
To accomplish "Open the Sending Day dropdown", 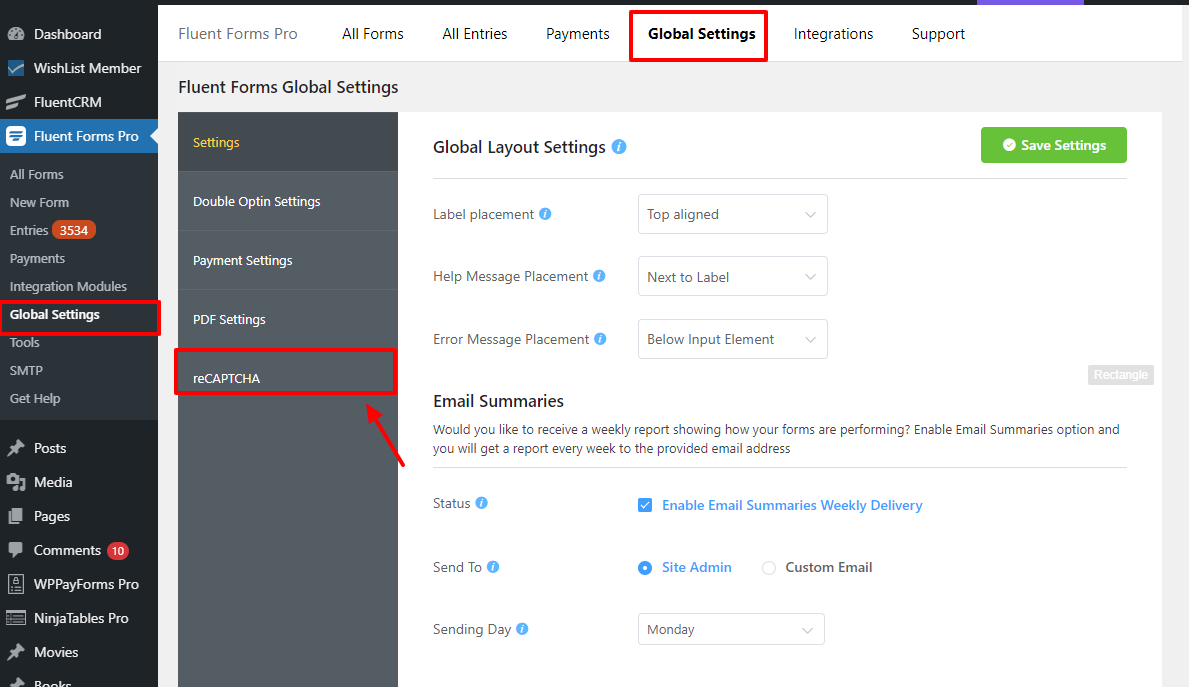I will pyautogui.click(x=731, y=629).
